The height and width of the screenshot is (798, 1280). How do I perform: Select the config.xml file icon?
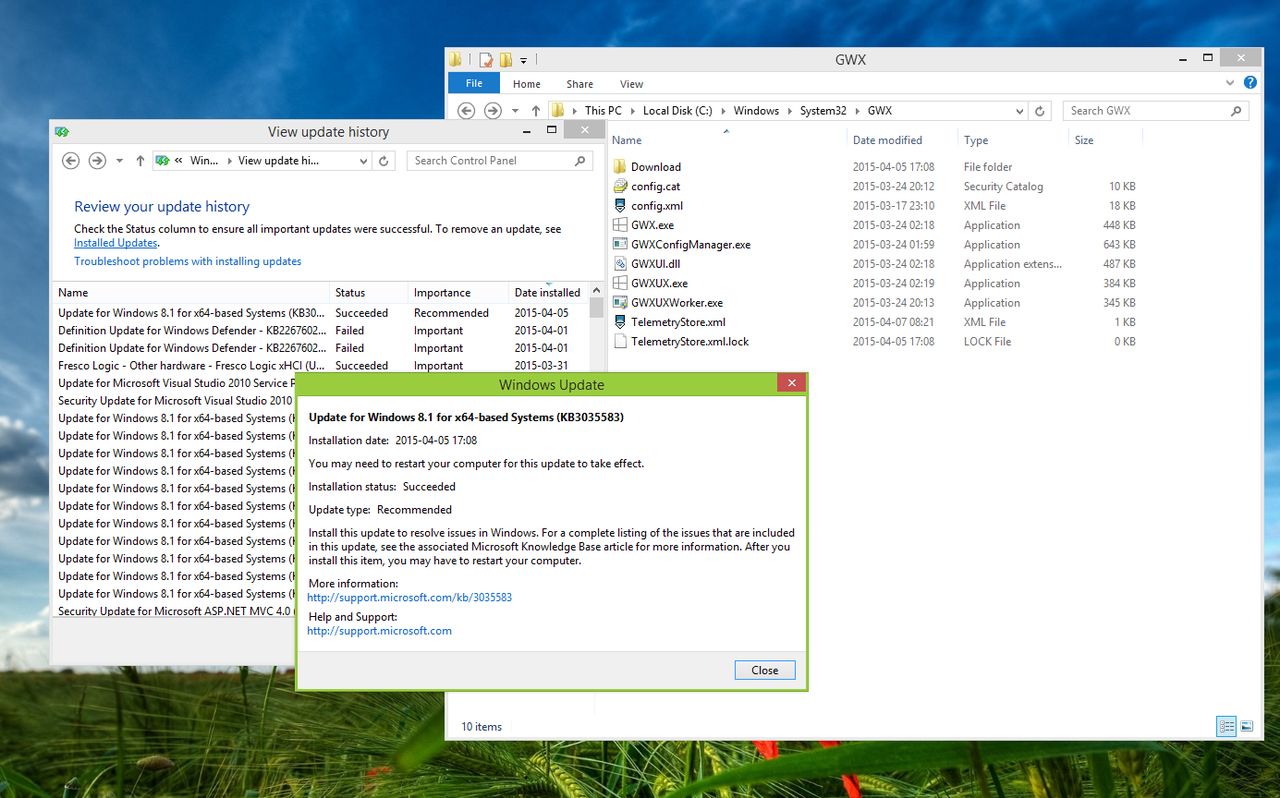pos(620,206)
